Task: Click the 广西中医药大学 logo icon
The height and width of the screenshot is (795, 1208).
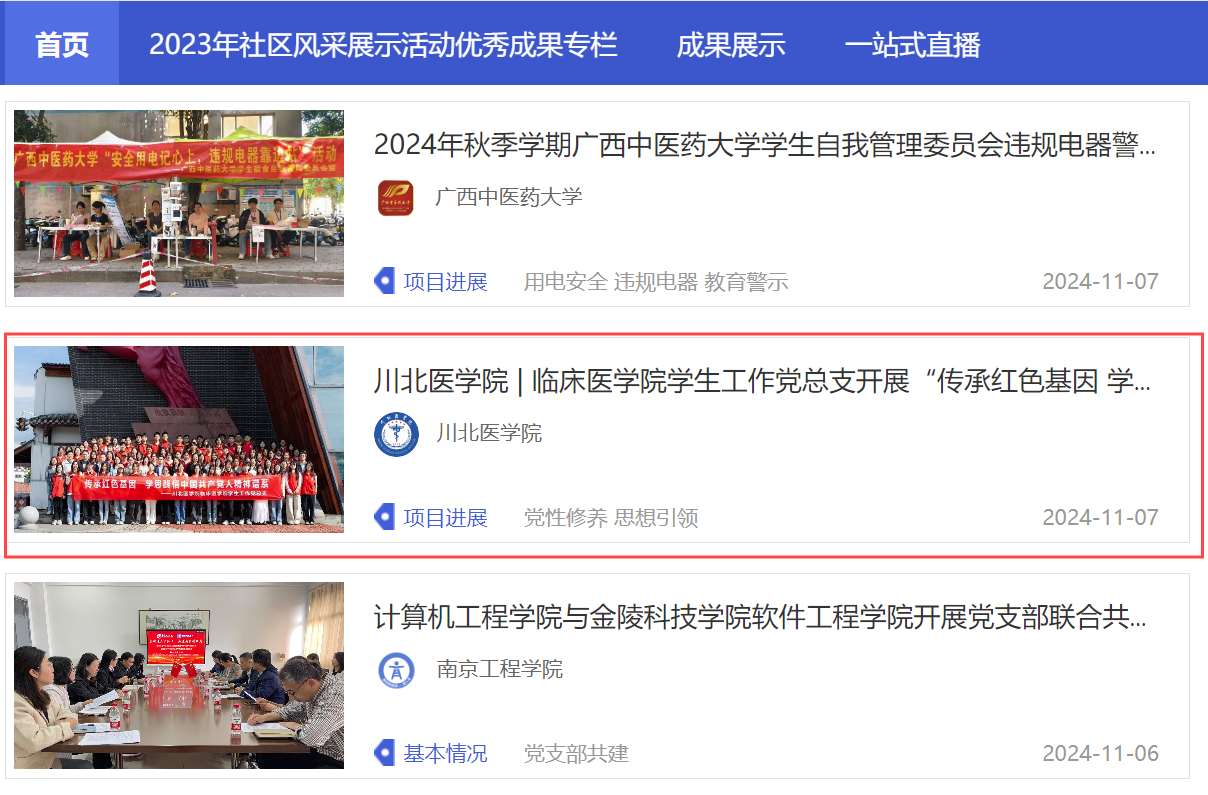Action: (x=395, y=197)
